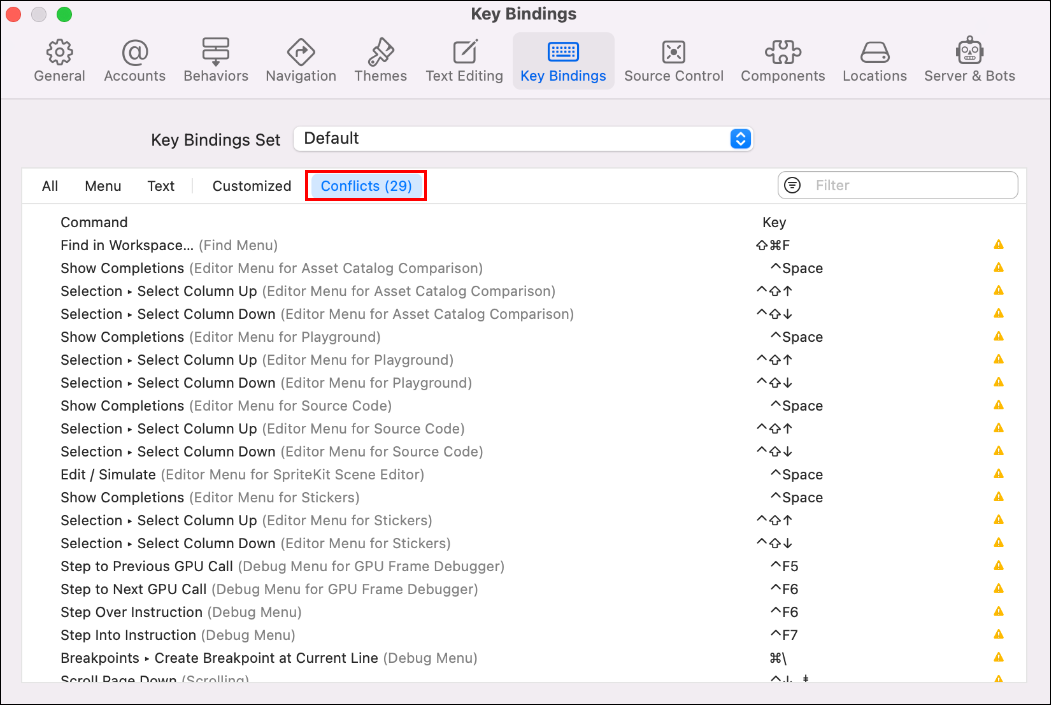Switch to the All tab
1051x705 pixels.
(50, 186)
